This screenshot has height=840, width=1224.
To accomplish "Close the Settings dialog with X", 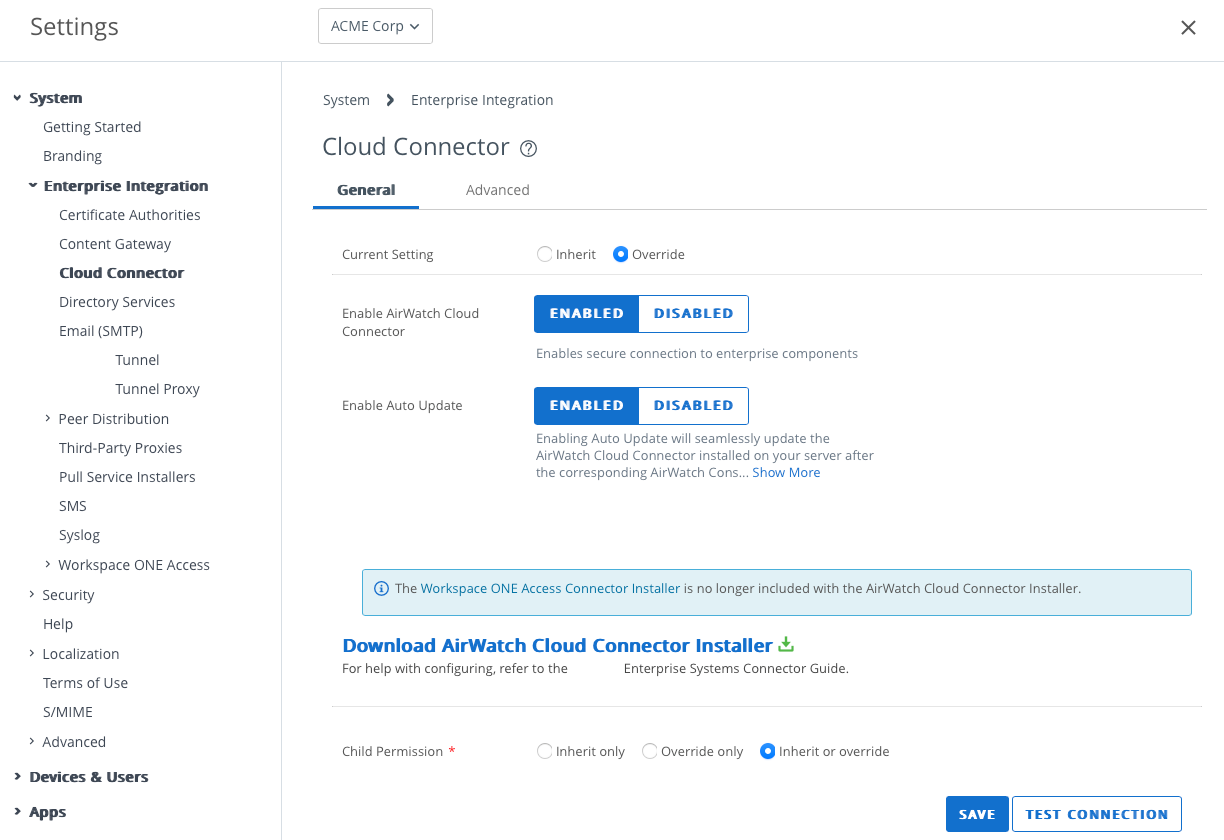I will (1188, 28).
